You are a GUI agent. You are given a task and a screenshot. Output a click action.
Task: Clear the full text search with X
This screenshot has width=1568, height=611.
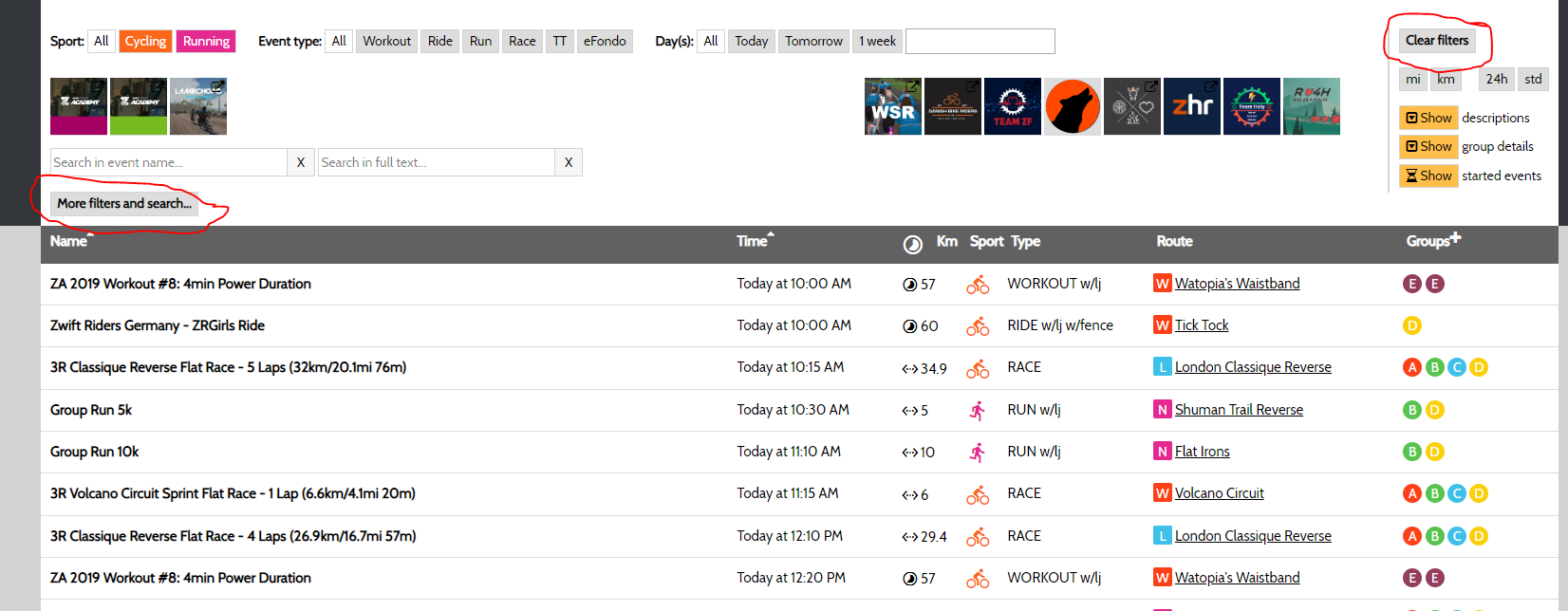click(x=569, y=162)
